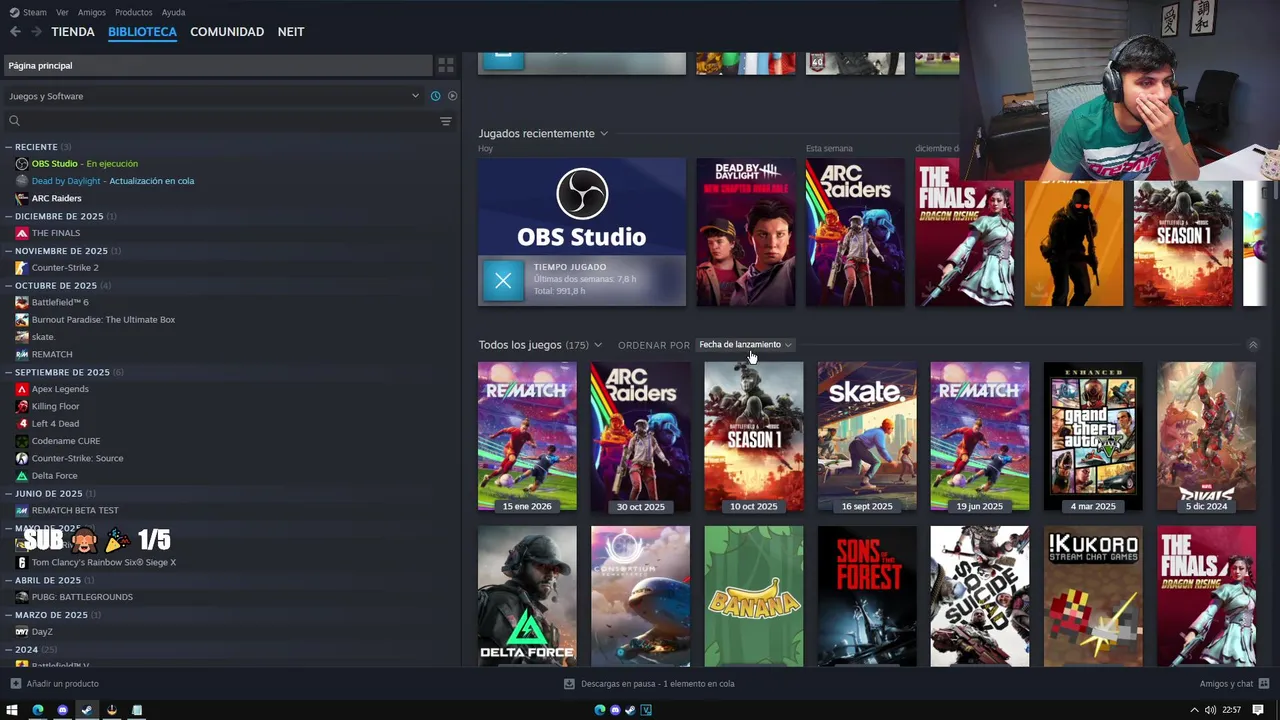Open Banana game cover

[753, 596]
